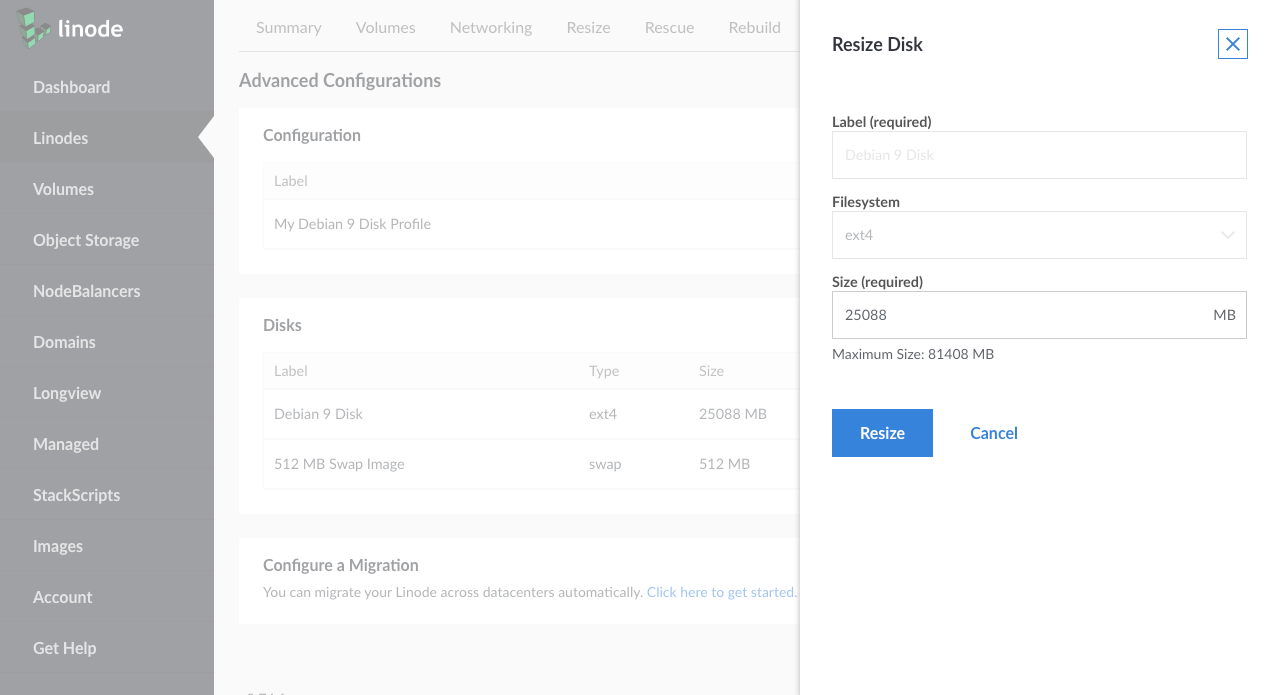Click the Label input field
Viewport: 1279px width, 695px height.
1038,155
